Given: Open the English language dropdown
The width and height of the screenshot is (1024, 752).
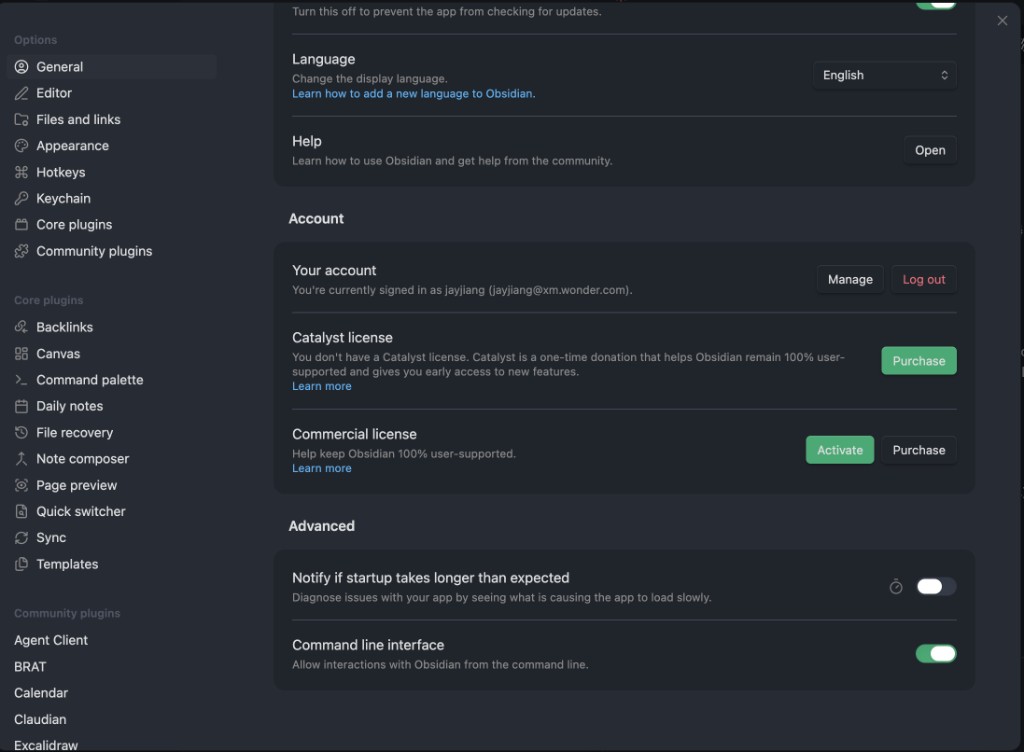Looking at the screenshot, I should click(x=885, y=75).
